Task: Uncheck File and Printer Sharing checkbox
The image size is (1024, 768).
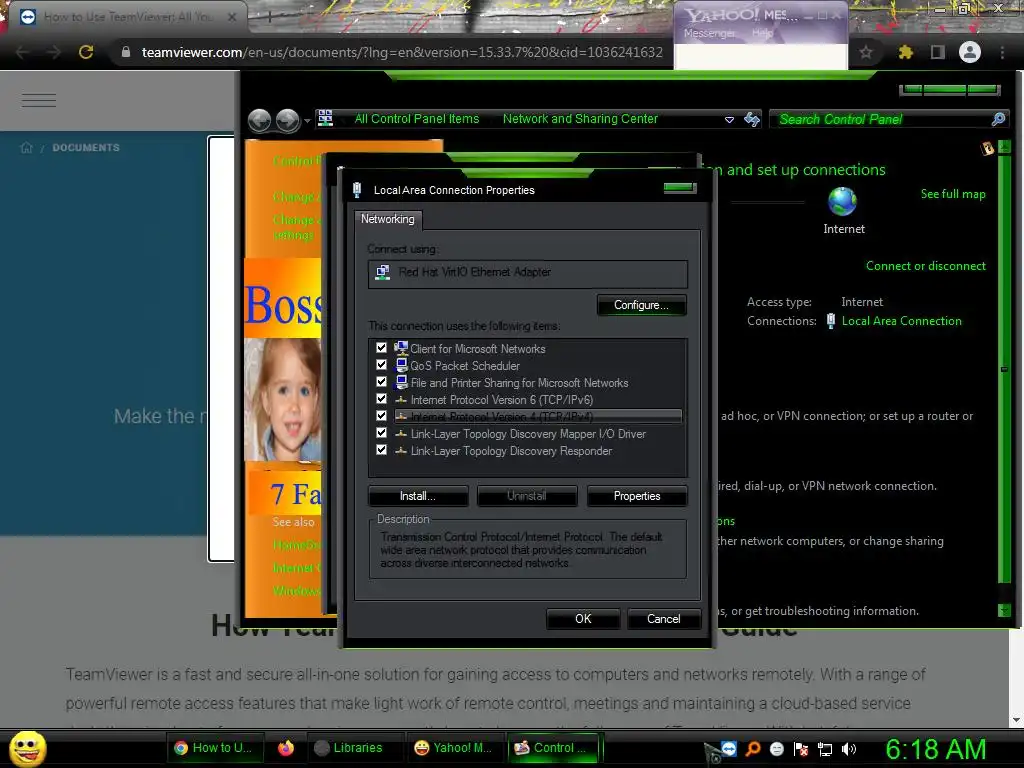Action: click(381, 381)
